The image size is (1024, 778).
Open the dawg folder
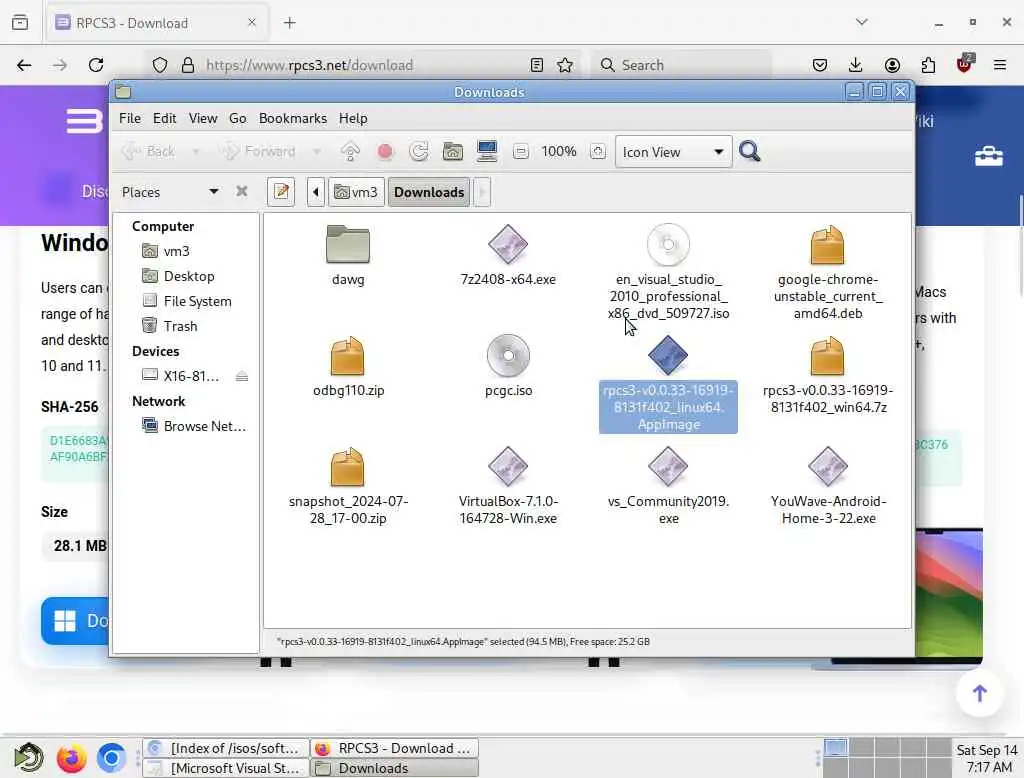click(x=347, y=244)
